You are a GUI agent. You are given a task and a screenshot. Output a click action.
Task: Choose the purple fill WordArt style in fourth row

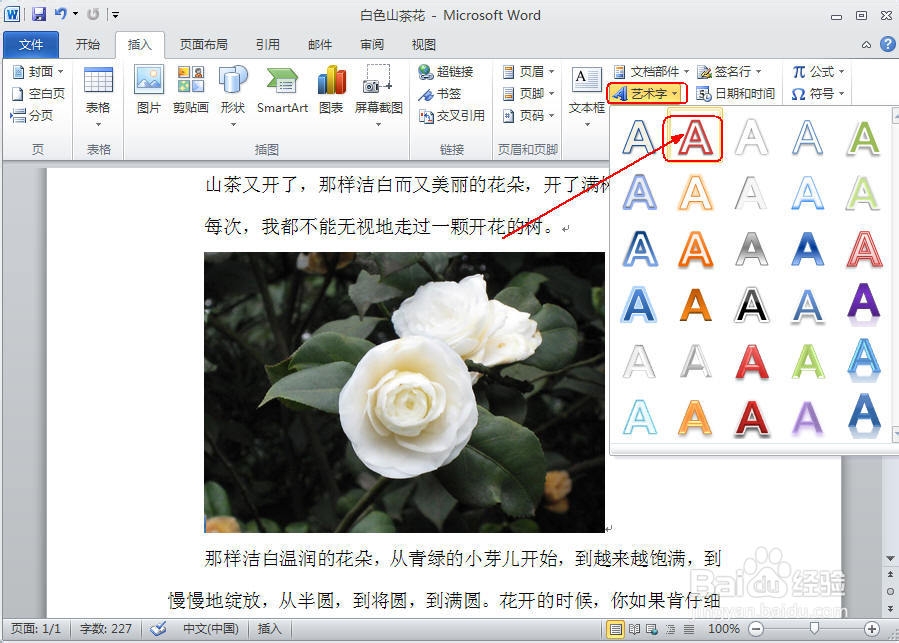pos(863,305)
